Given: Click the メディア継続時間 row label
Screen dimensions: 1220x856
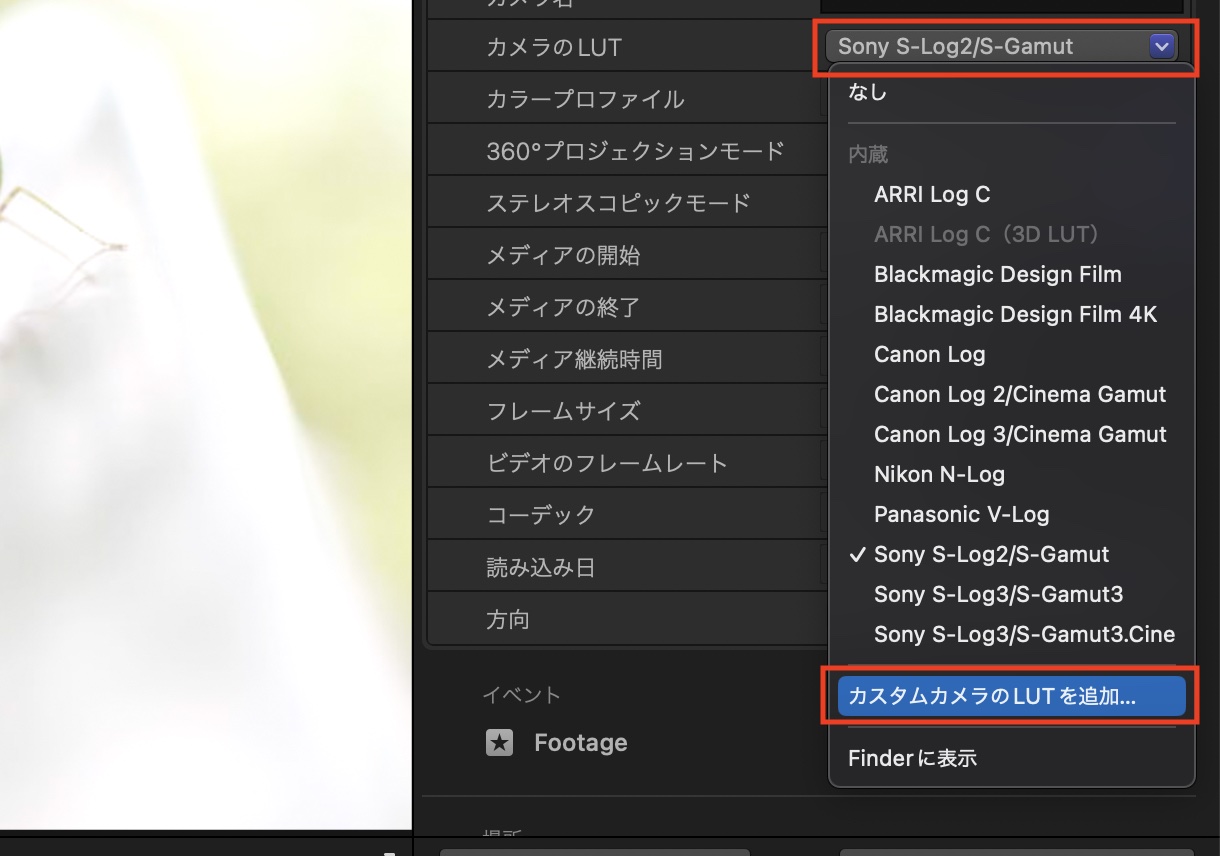Looking at the screenshot, I should 574,359.
